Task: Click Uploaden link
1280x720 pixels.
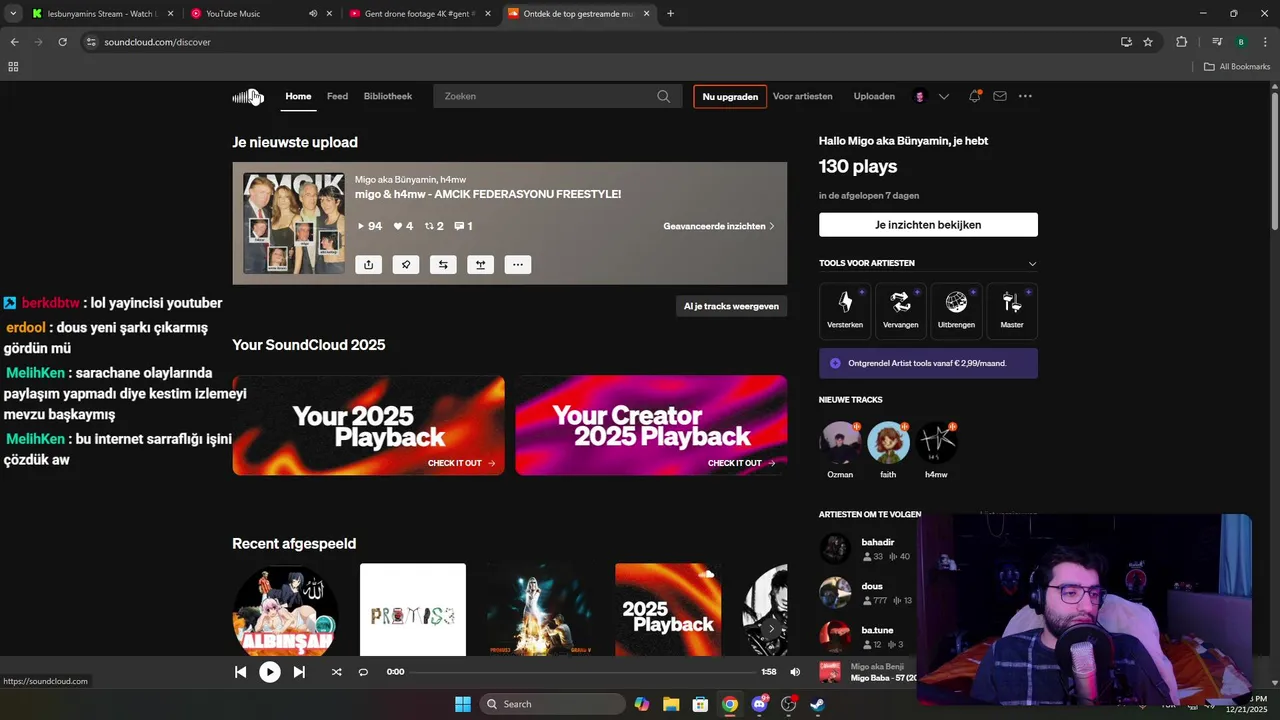Action: (x=874, y=97)
